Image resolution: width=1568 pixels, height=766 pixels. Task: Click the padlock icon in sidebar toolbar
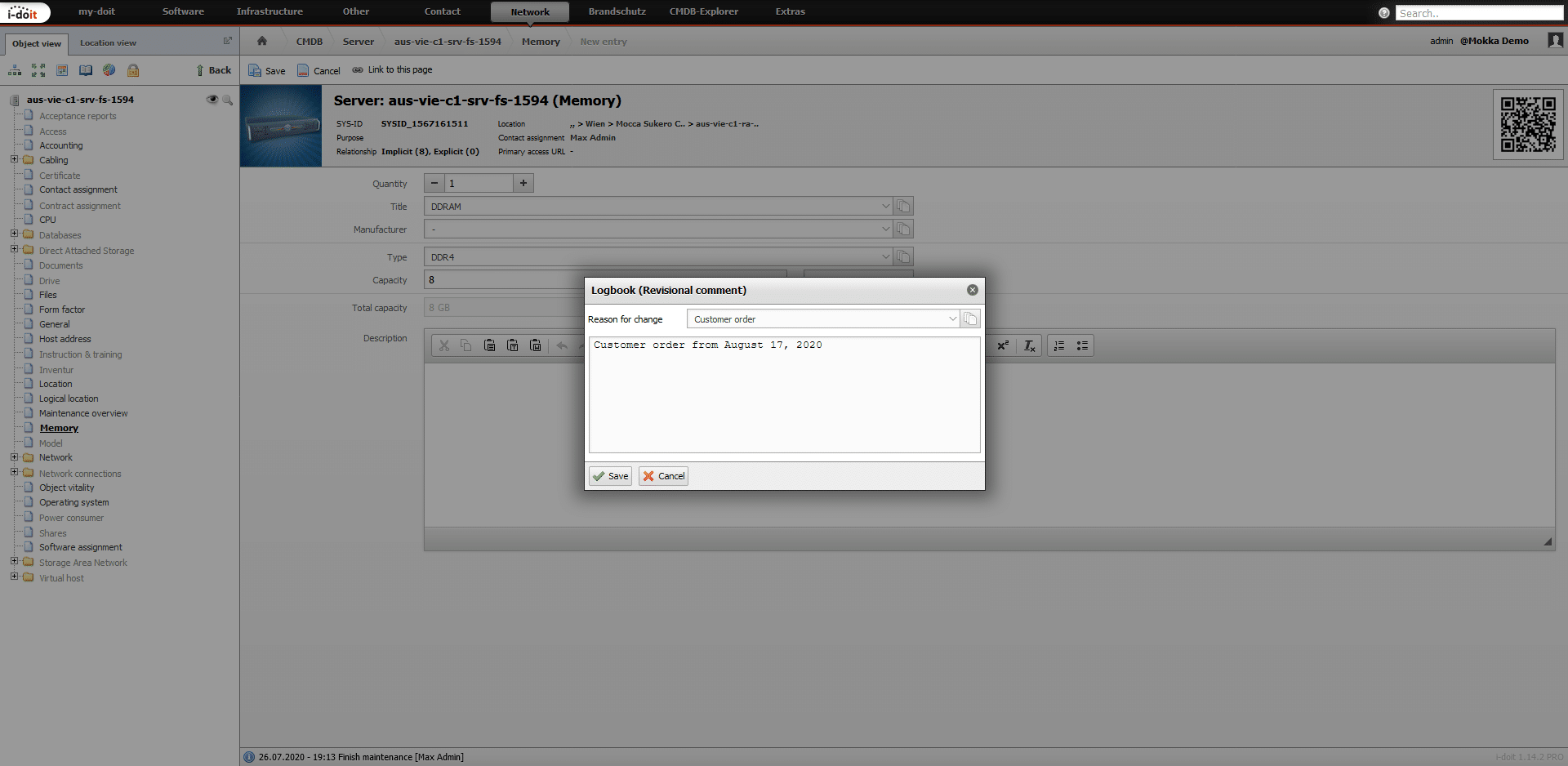(x=133, y=71)
